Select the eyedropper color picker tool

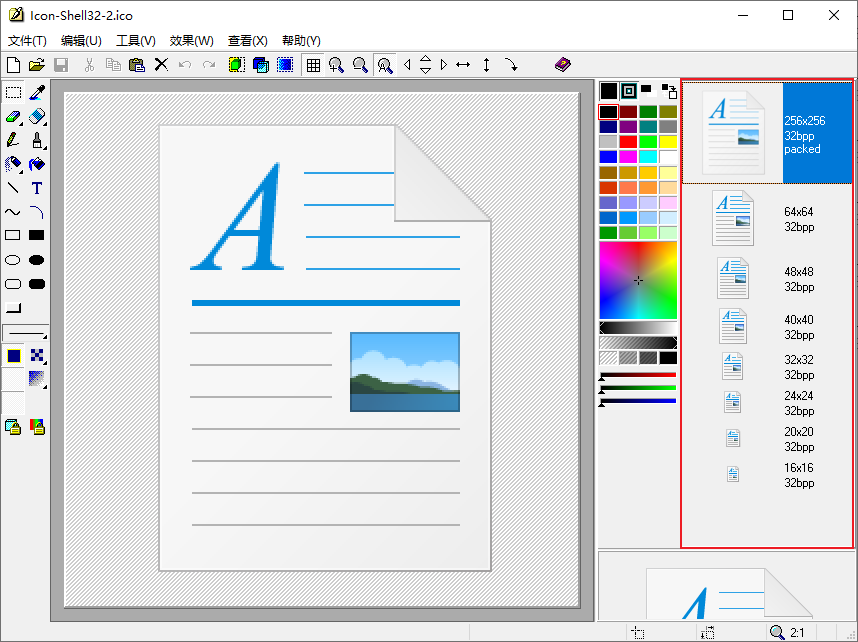click(37, 93)
